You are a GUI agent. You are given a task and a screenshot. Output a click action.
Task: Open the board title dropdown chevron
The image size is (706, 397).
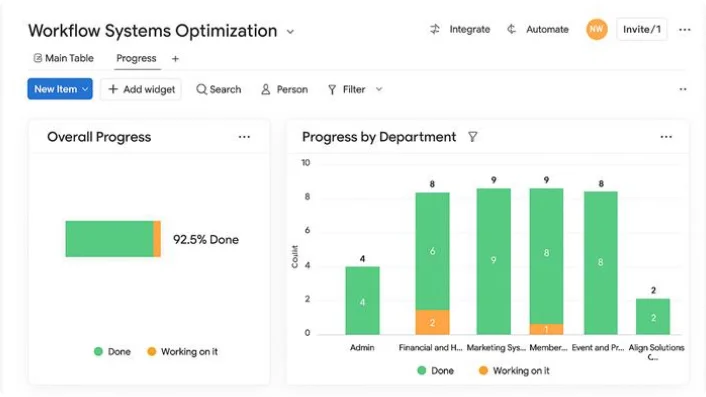290,32
